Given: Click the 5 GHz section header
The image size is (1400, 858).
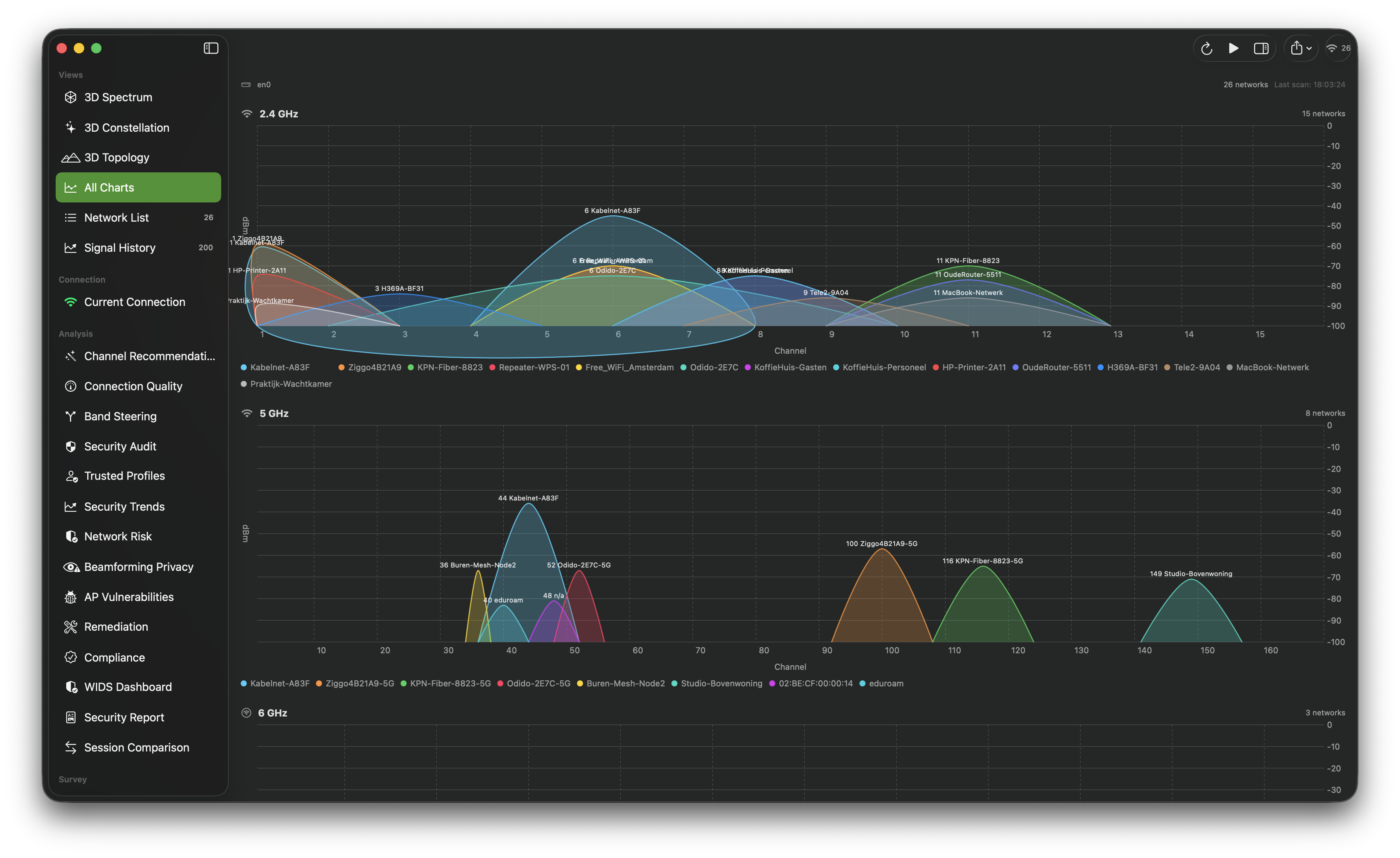Looking at the screenshot, I should 274,413.
